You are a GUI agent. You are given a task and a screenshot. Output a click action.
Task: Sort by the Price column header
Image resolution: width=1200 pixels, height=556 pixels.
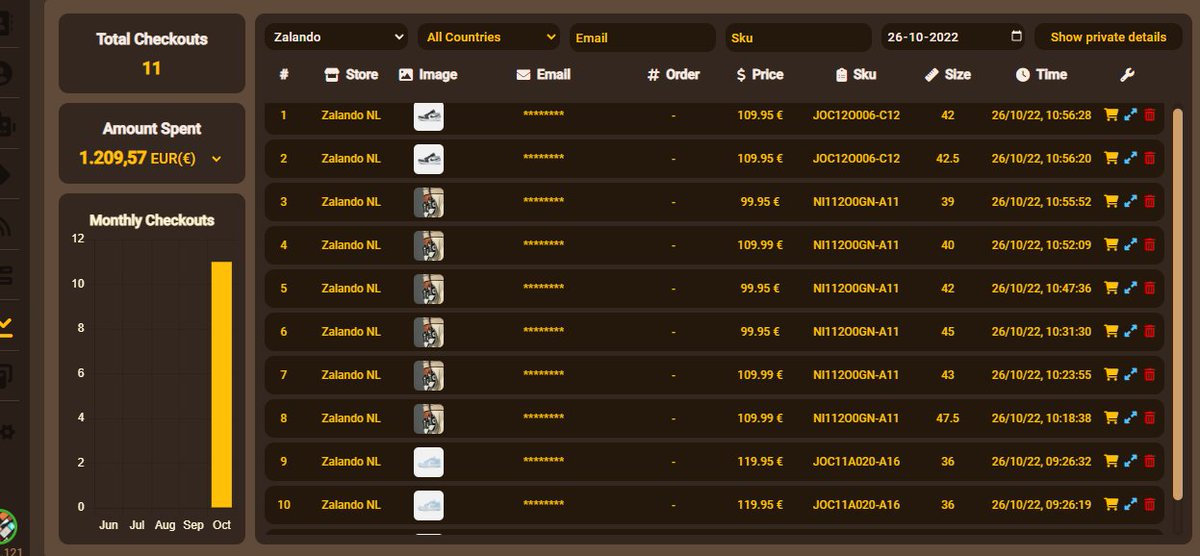pos(760,74)
